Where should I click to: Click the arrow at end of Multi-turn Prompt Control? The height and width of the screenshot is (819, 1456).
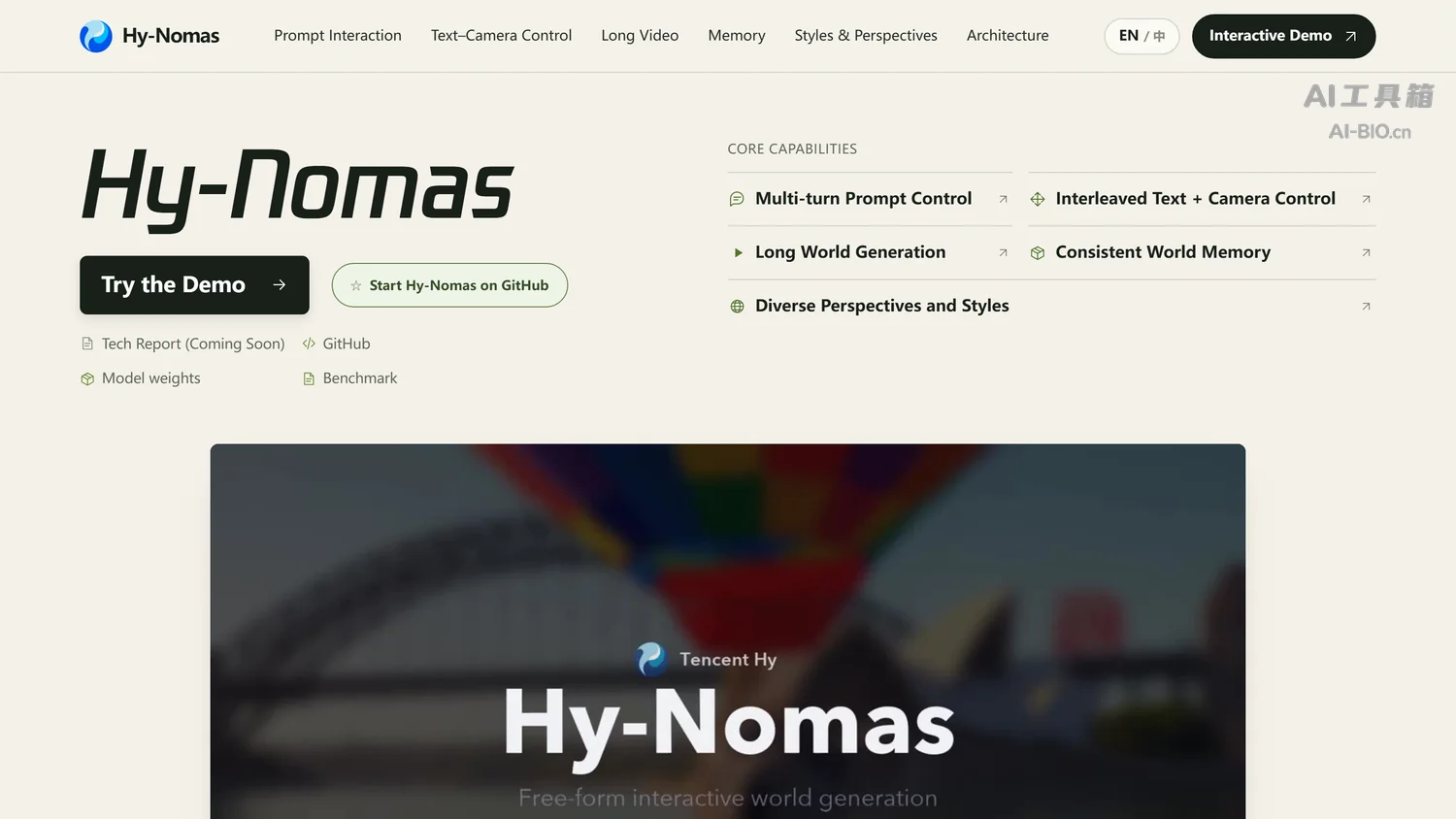click(1003, 199)
